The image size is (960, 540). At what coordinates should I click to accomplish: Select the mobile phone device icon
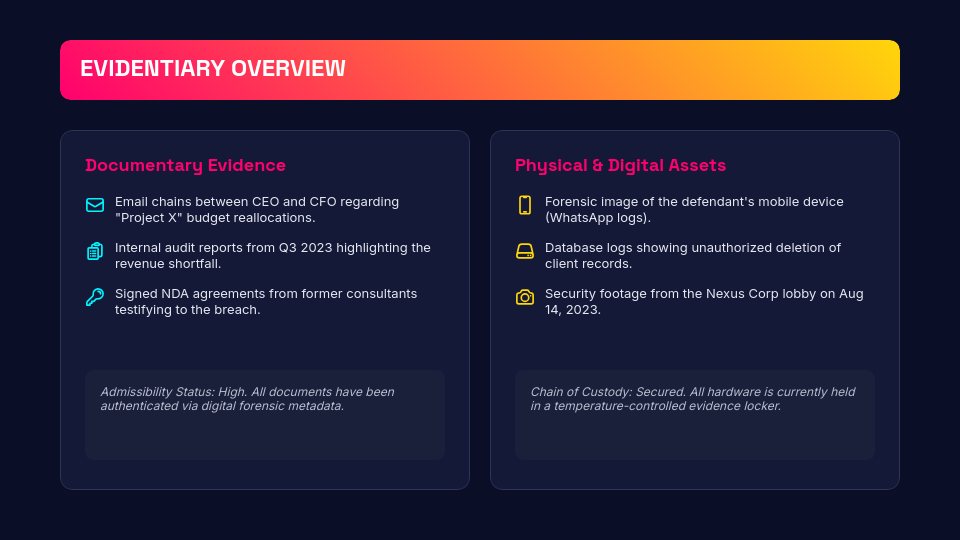[525, 205]
